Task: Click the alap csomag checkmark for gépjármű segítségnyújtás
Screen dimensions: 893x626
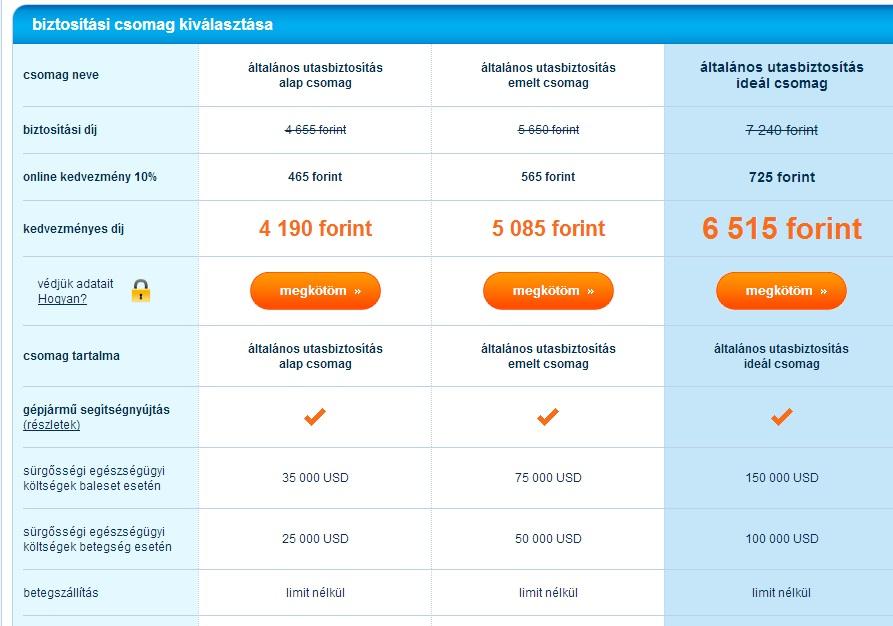Action: click(315, 416)
